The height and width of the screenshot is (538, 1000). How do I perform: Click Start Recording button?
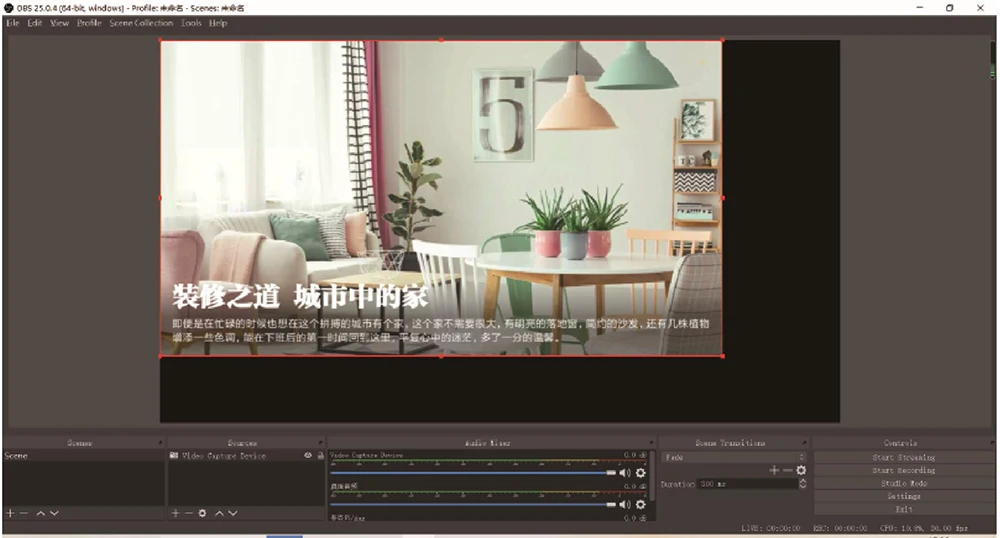tap(903, 470)
